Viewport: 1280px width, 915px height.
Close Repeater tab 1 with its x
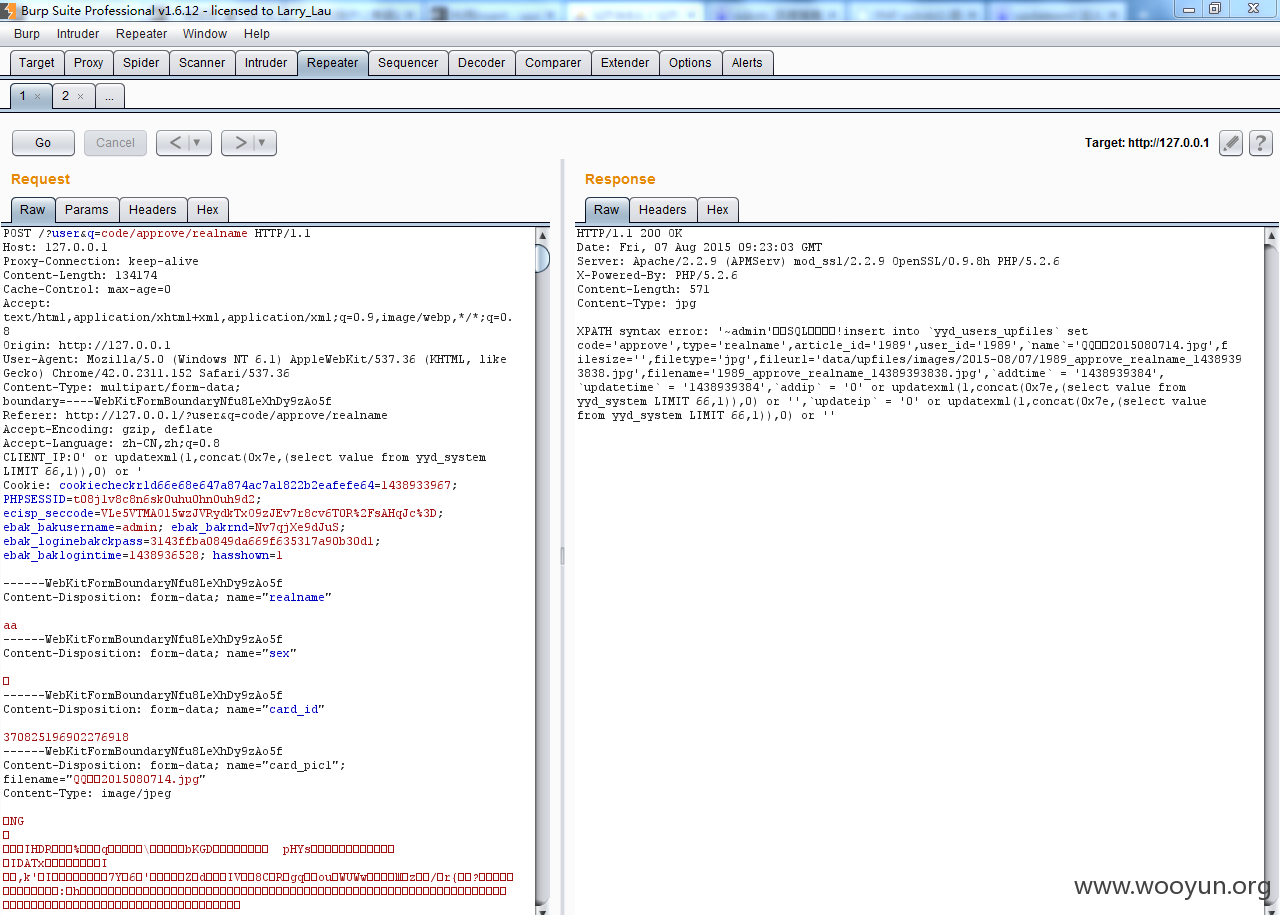coord(38,97)
